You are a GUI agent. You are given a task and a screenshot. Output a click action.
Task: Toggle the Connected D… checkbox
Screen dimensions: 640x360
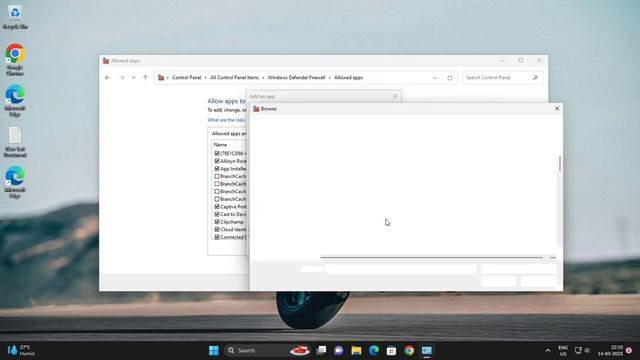coord(217,237)
